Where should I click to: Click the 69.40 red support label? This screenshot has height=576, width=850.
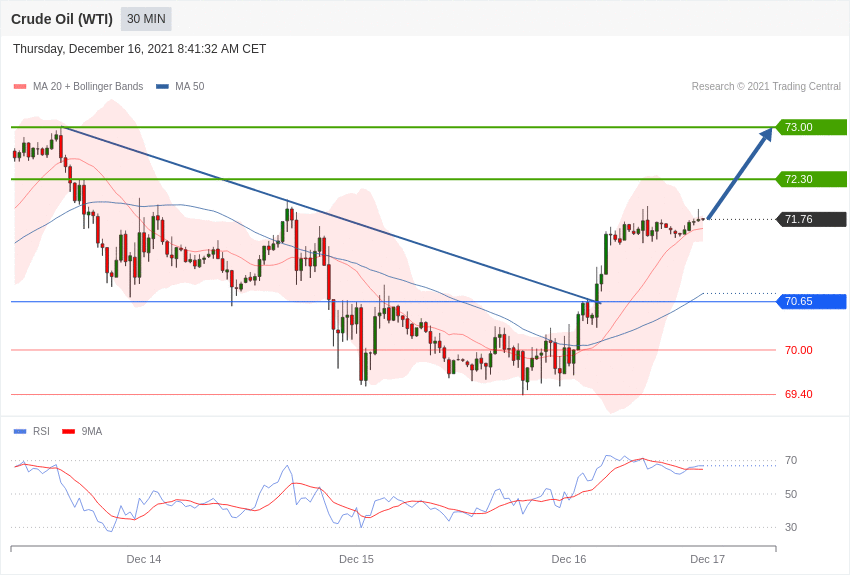[x=799, y=394]
